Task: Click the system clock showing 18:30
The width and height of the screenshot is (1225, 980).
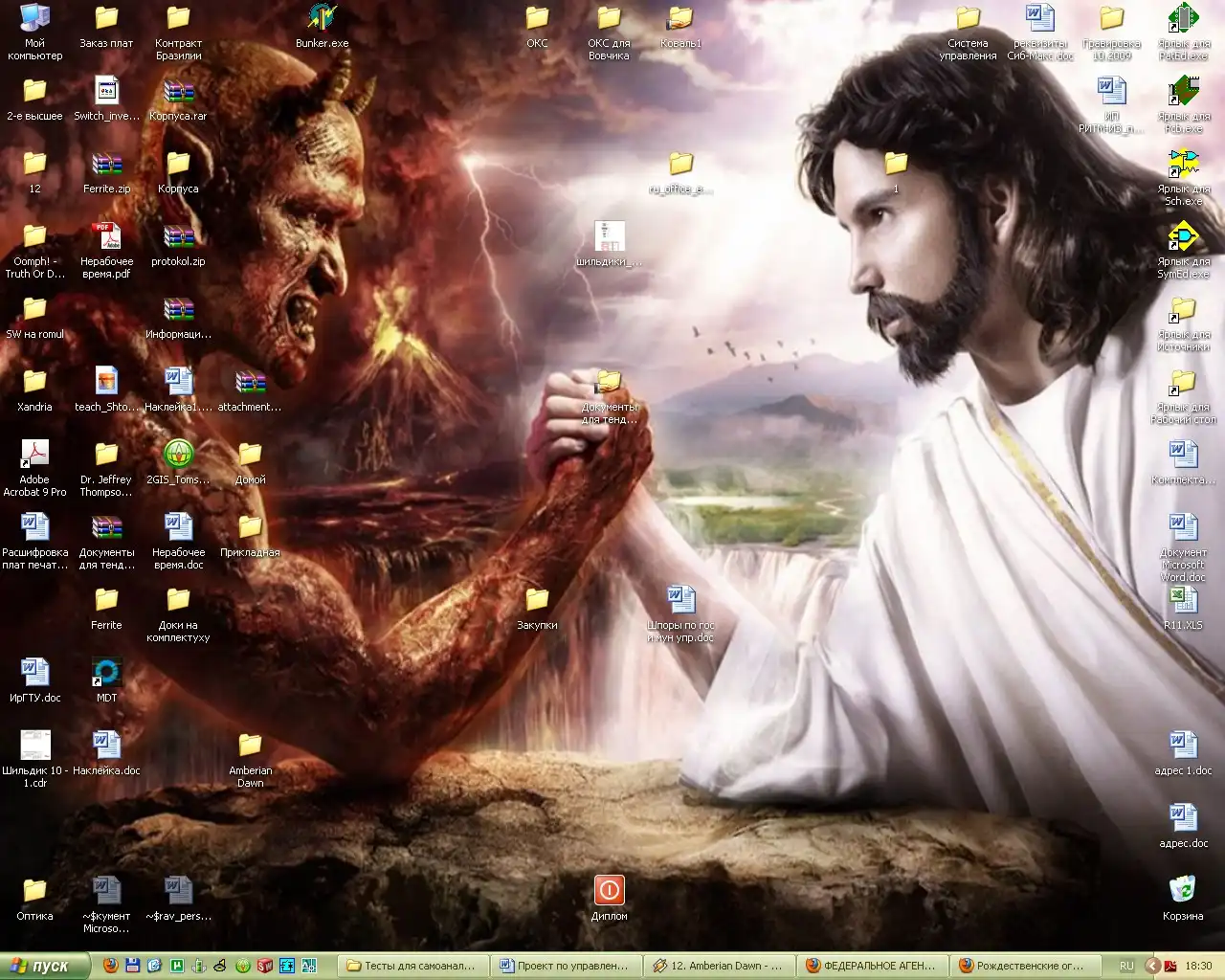Action: [x=1198, y=966]
